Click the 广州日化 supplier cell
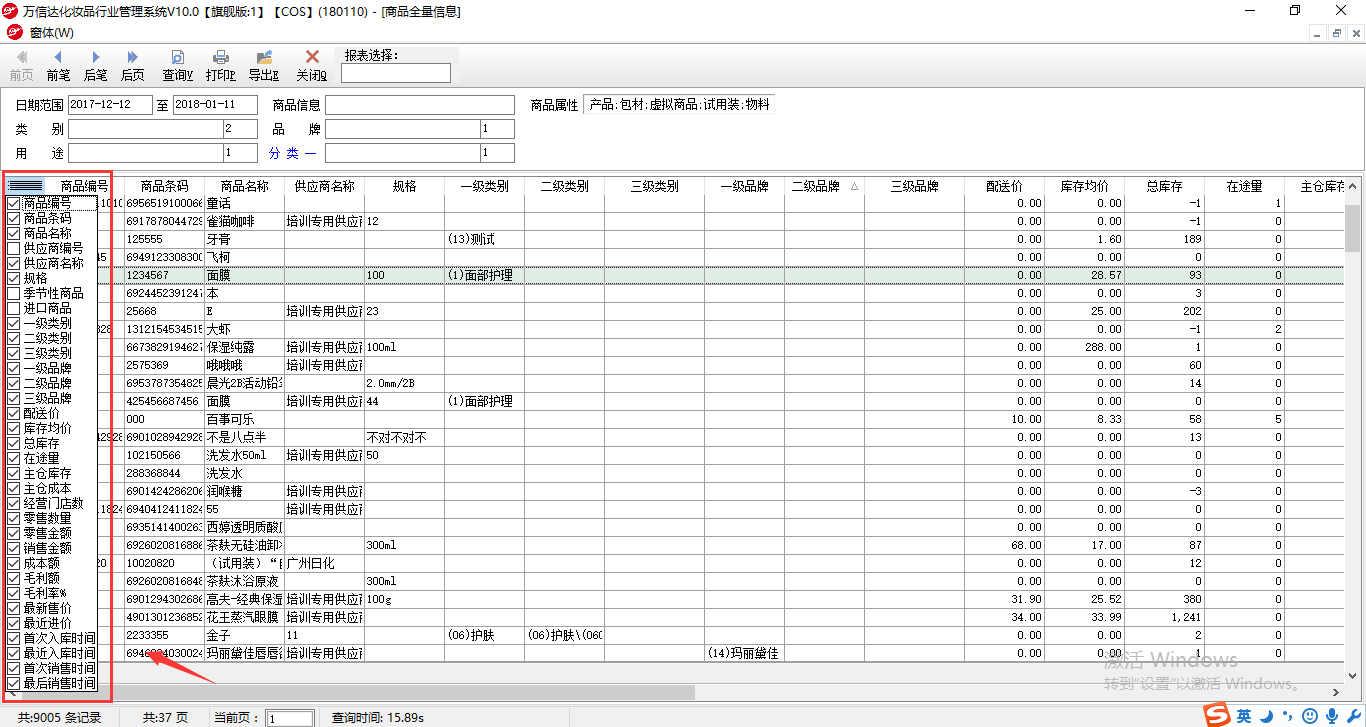 (x=324, y=563)
